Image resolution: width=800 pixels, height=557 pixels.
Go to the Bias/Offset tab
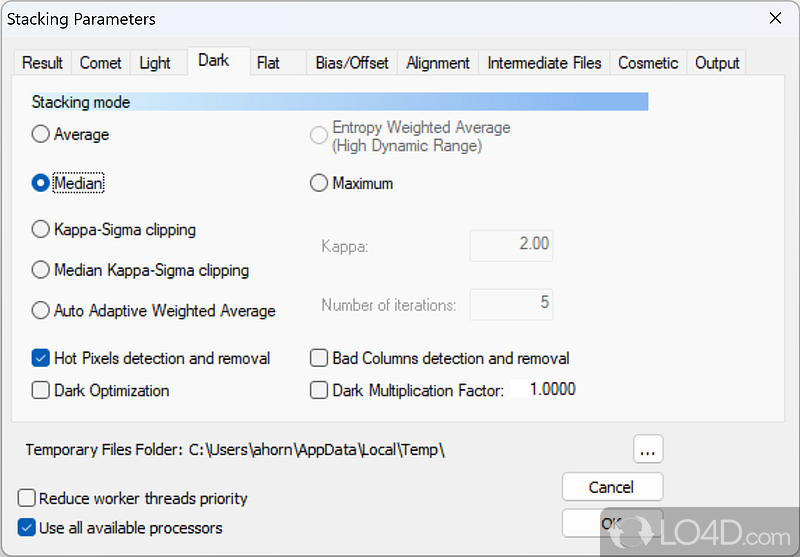coord(352,63)
